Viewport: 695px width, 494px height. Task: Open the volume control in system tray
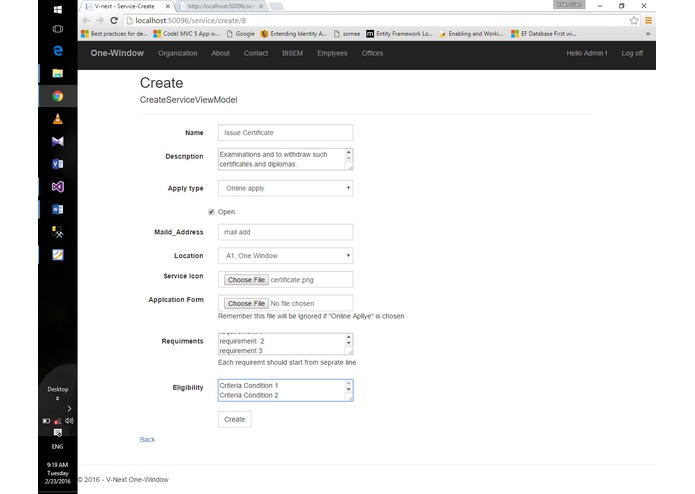click(x=69, y=420)
